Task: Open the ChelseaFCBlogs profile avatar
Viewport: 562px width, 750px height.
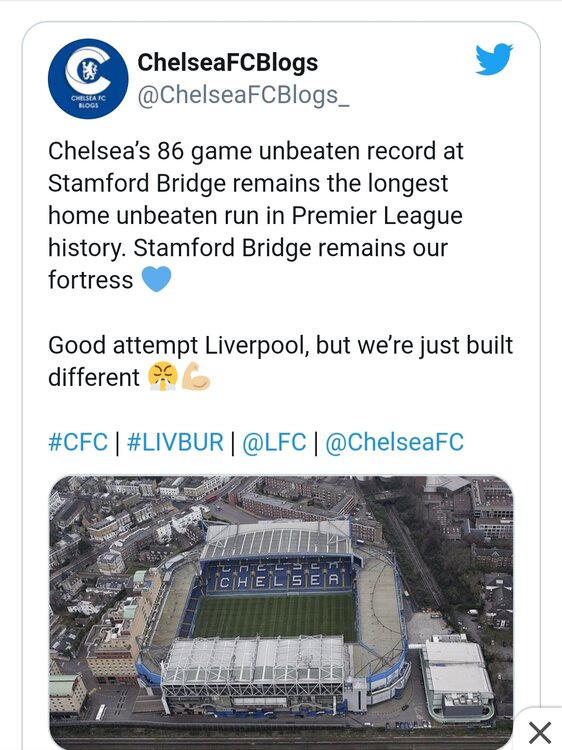Action: 88,78
